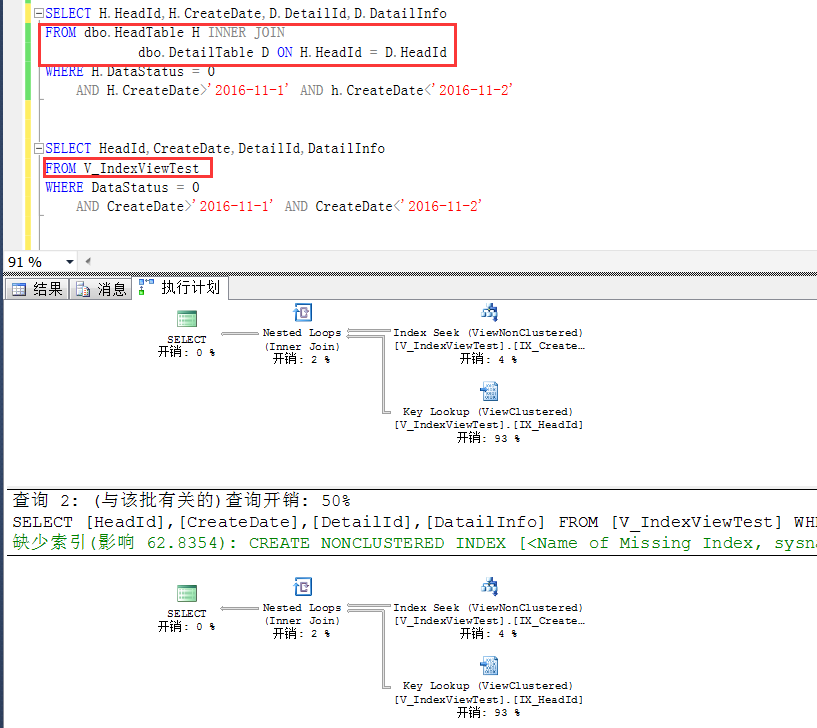The image size is (817, 728).
Task: Collapse the second SELECT statement outline
Action: [39, 149]
